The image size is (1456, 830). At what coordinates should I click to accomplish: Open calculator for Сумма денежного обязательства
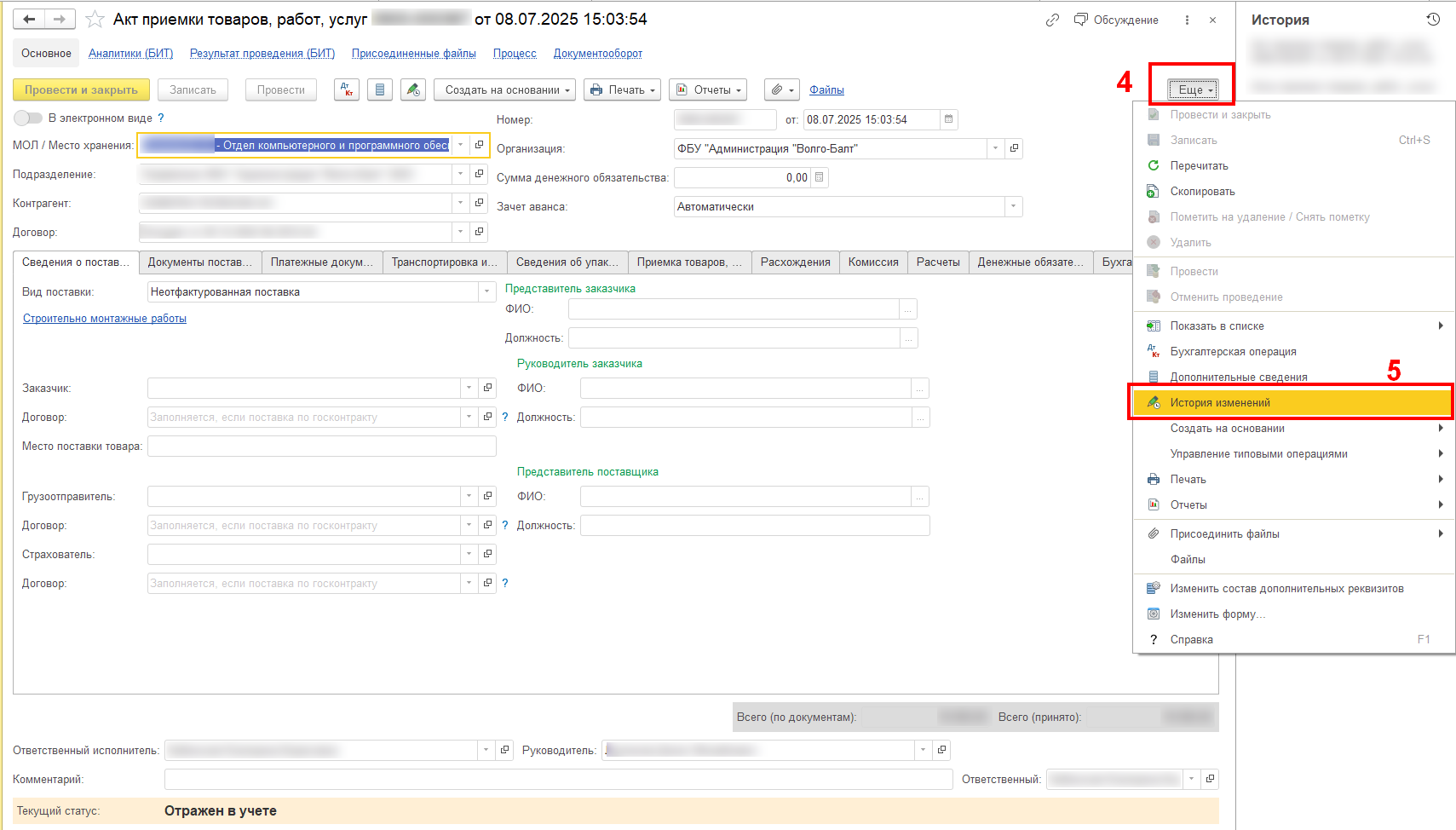click(x=819, y=177)
